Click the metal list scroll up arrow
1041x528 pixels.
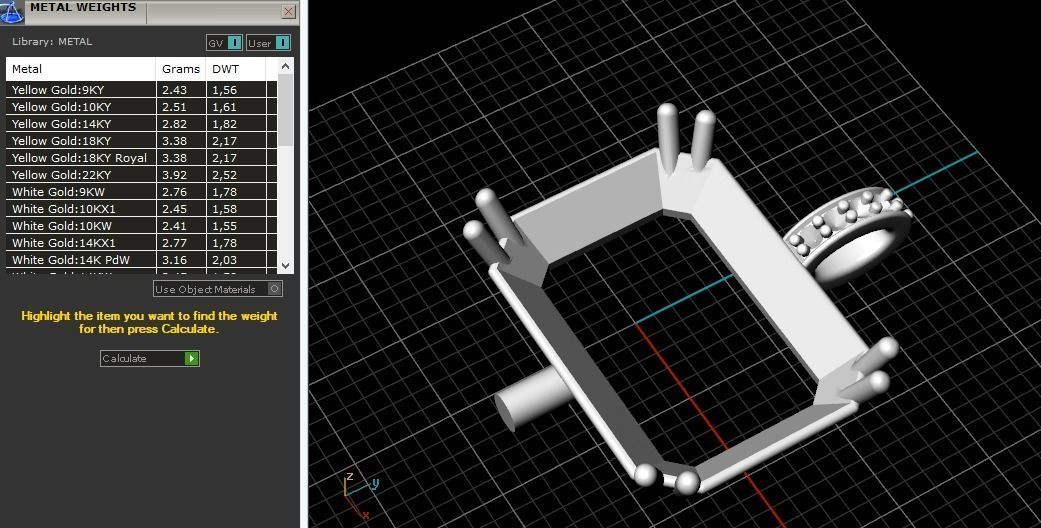coord(285,66)
